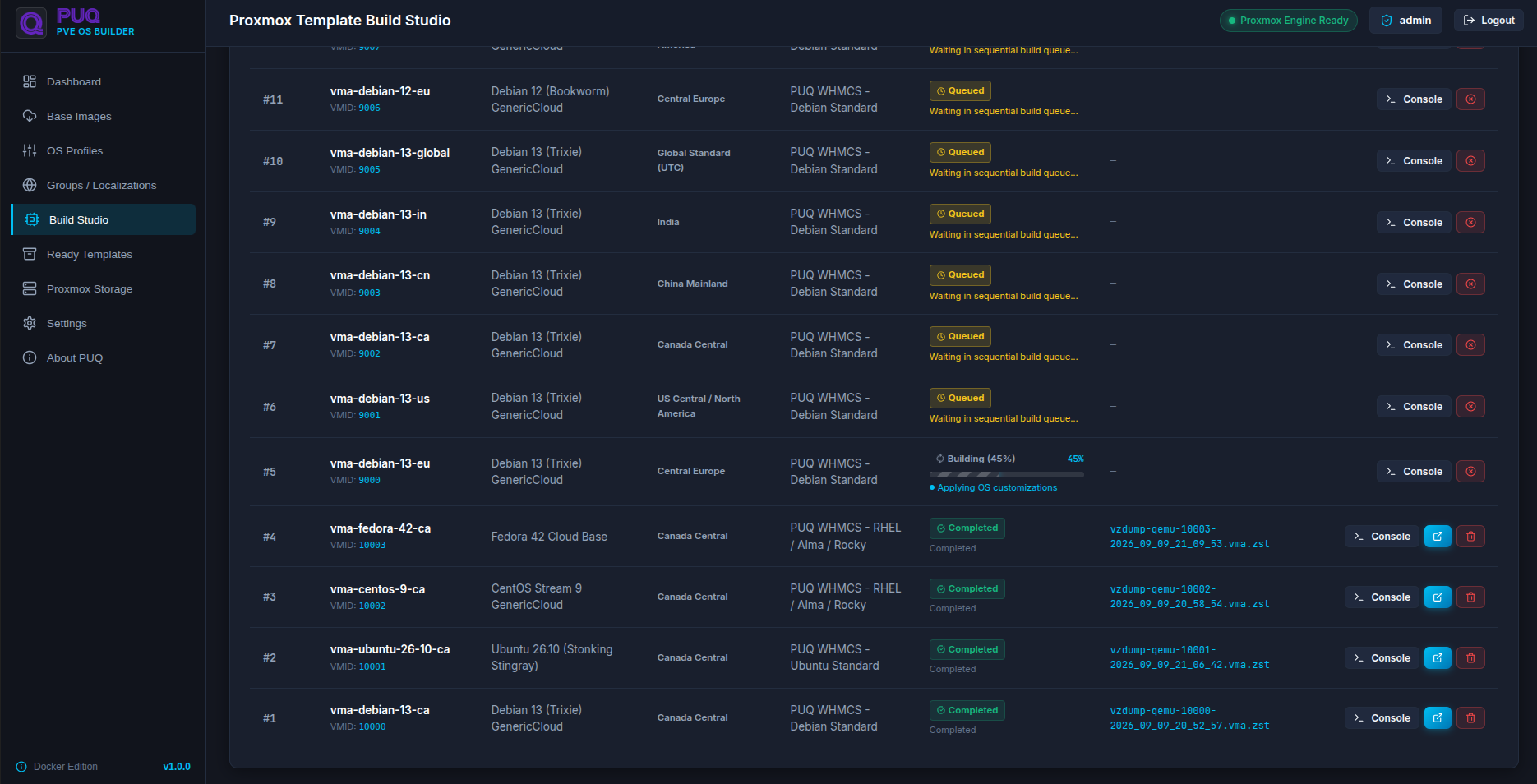This screenshot has width=1537, height=784.
Task: Click 'Fedora 42 Cloud Base' image cell
Action: [549, 537]
